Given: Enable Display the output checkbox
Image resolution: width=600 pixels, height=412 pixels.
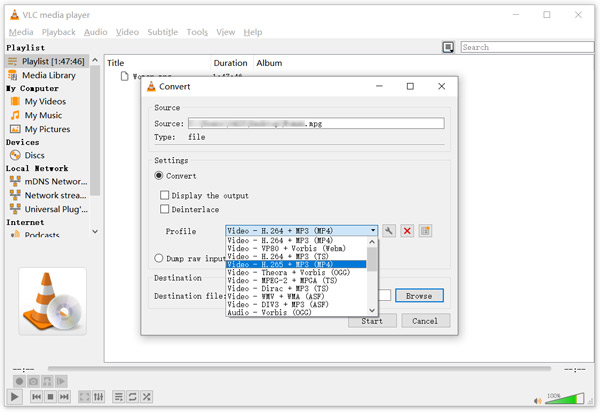Looking at the screenshot, I should pos(165,195).
